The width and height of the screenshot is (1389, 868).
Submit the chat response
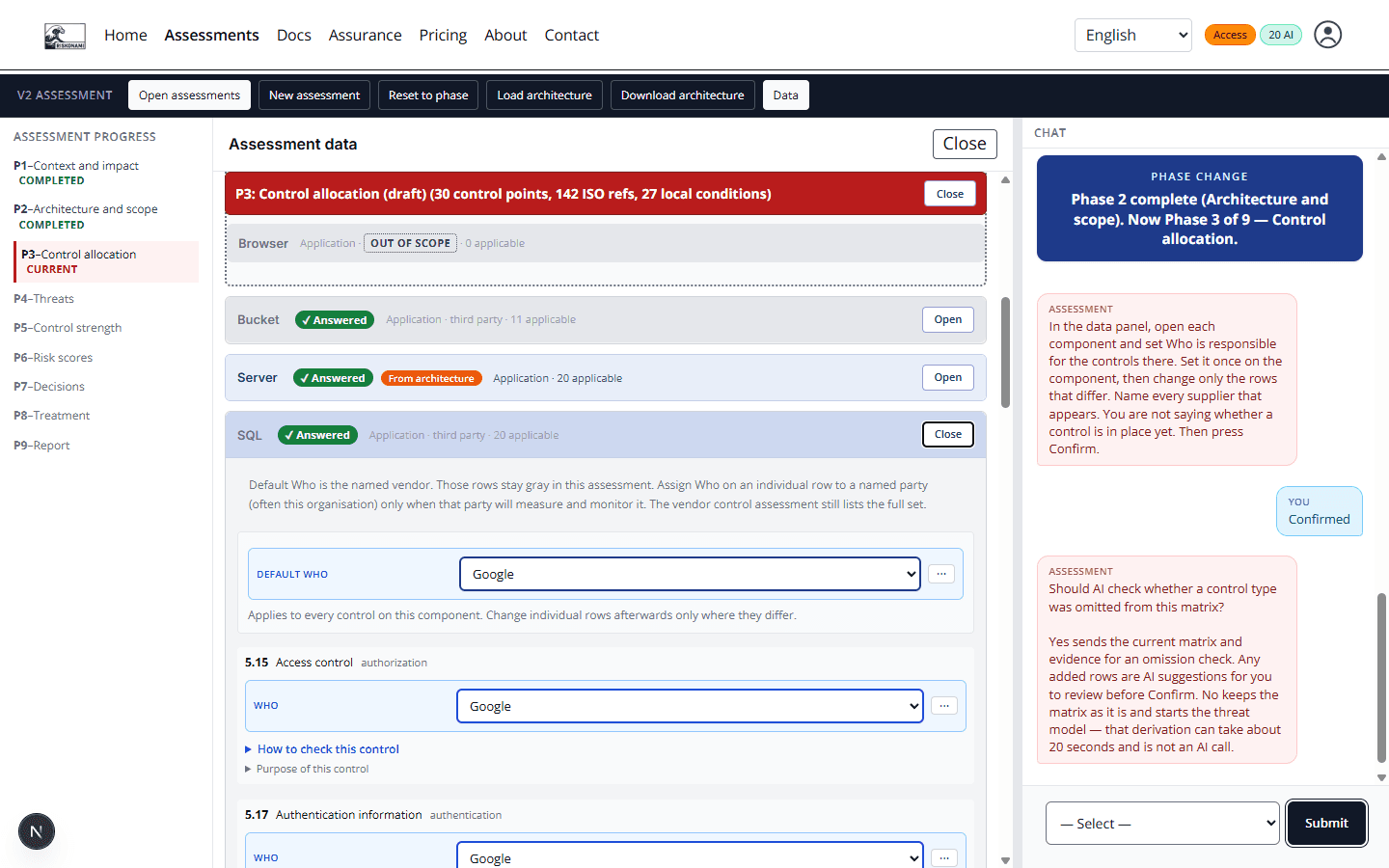1326,824
